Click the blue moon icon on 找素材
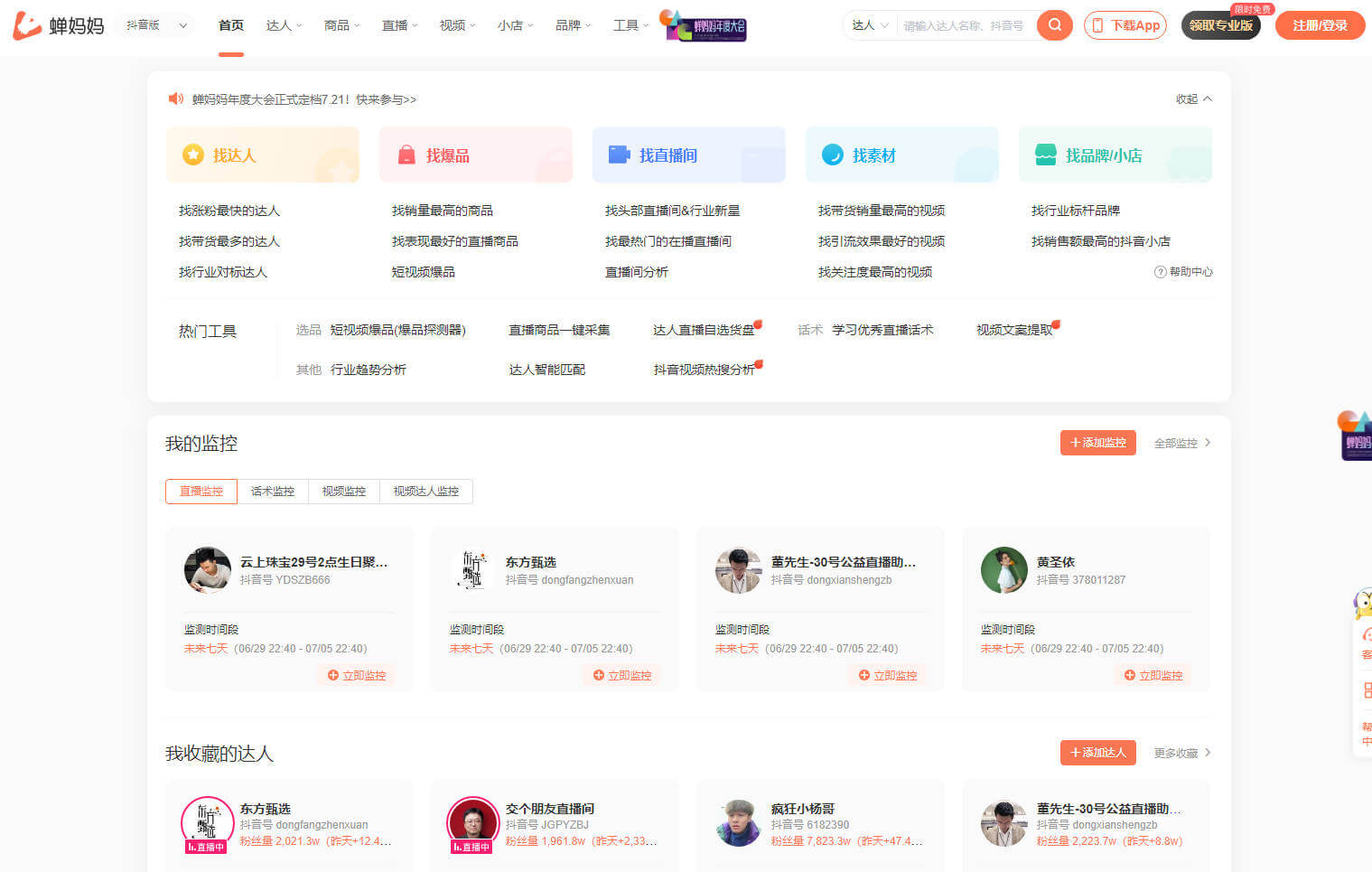The width and height of the screenshot is (1372, 872). click(832, 155)
